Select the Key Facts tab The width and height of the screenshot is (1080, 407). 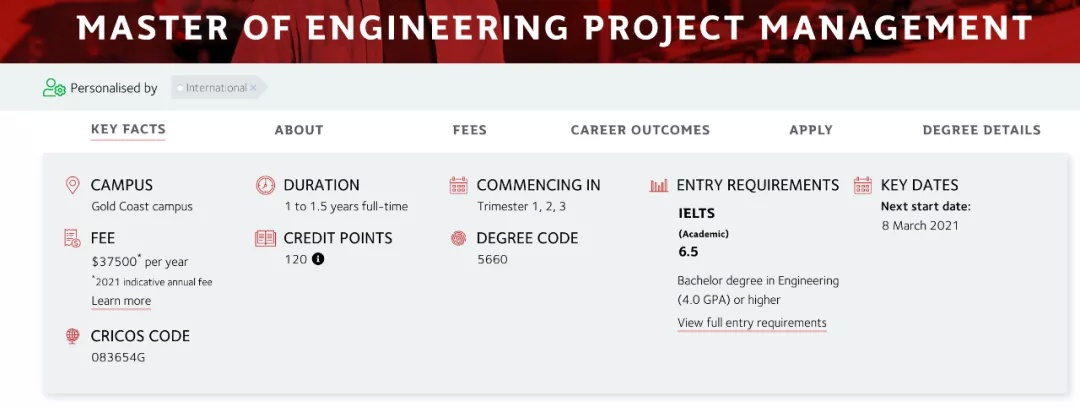pyautogui.click(x=128, y=129)
